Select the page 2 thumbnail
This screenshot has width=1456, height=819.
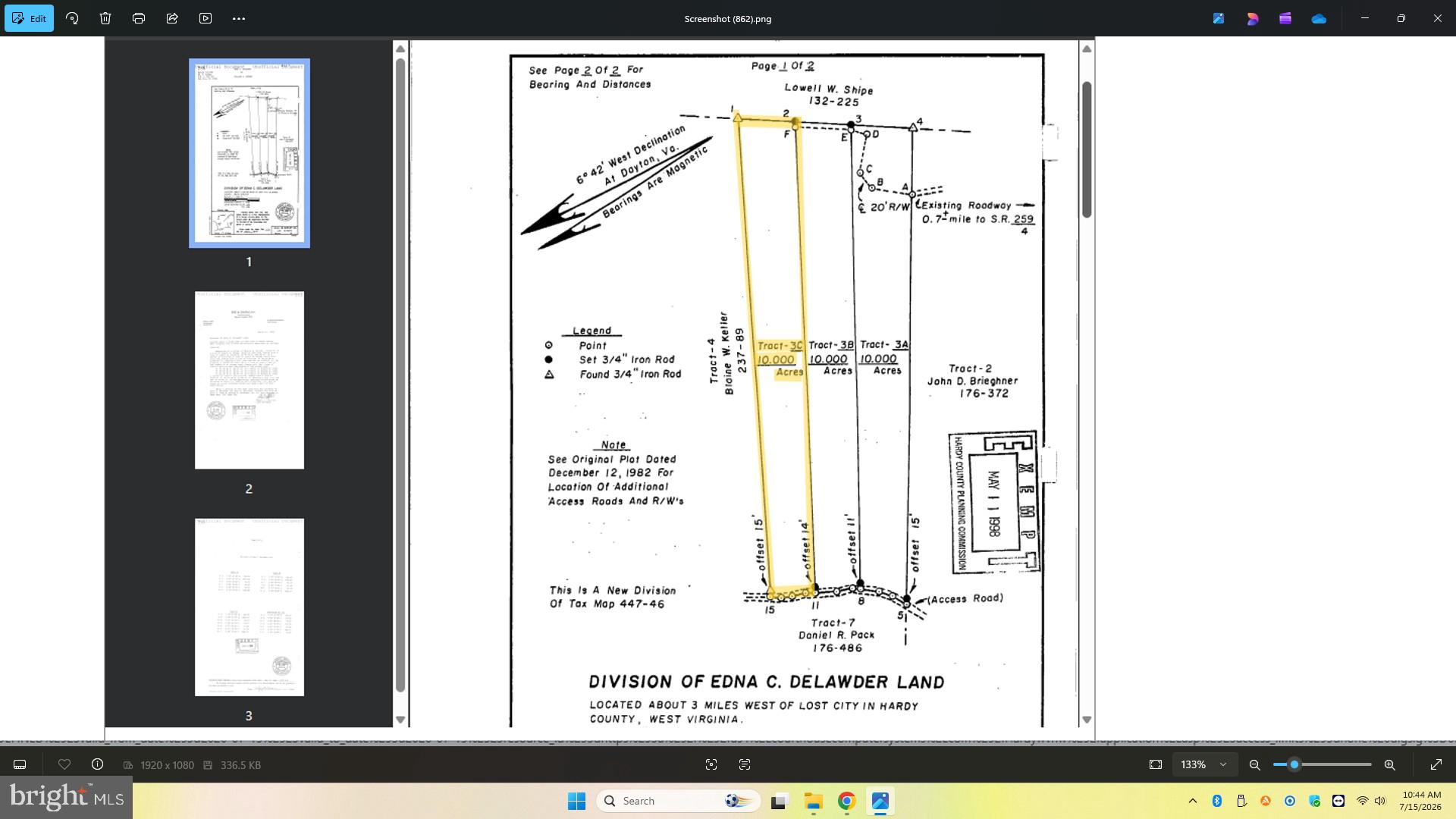click(249, 380)
